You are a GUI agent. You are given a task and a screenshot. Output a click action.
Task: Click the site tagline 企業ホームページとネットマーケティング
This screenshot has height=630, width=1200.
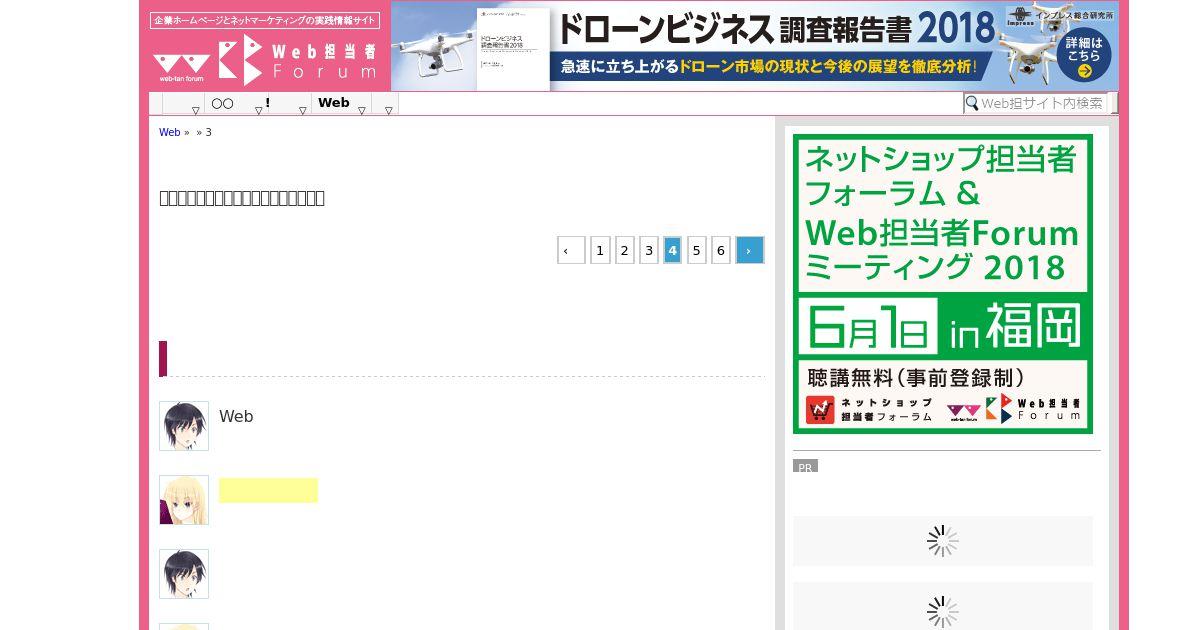[265, 20]
